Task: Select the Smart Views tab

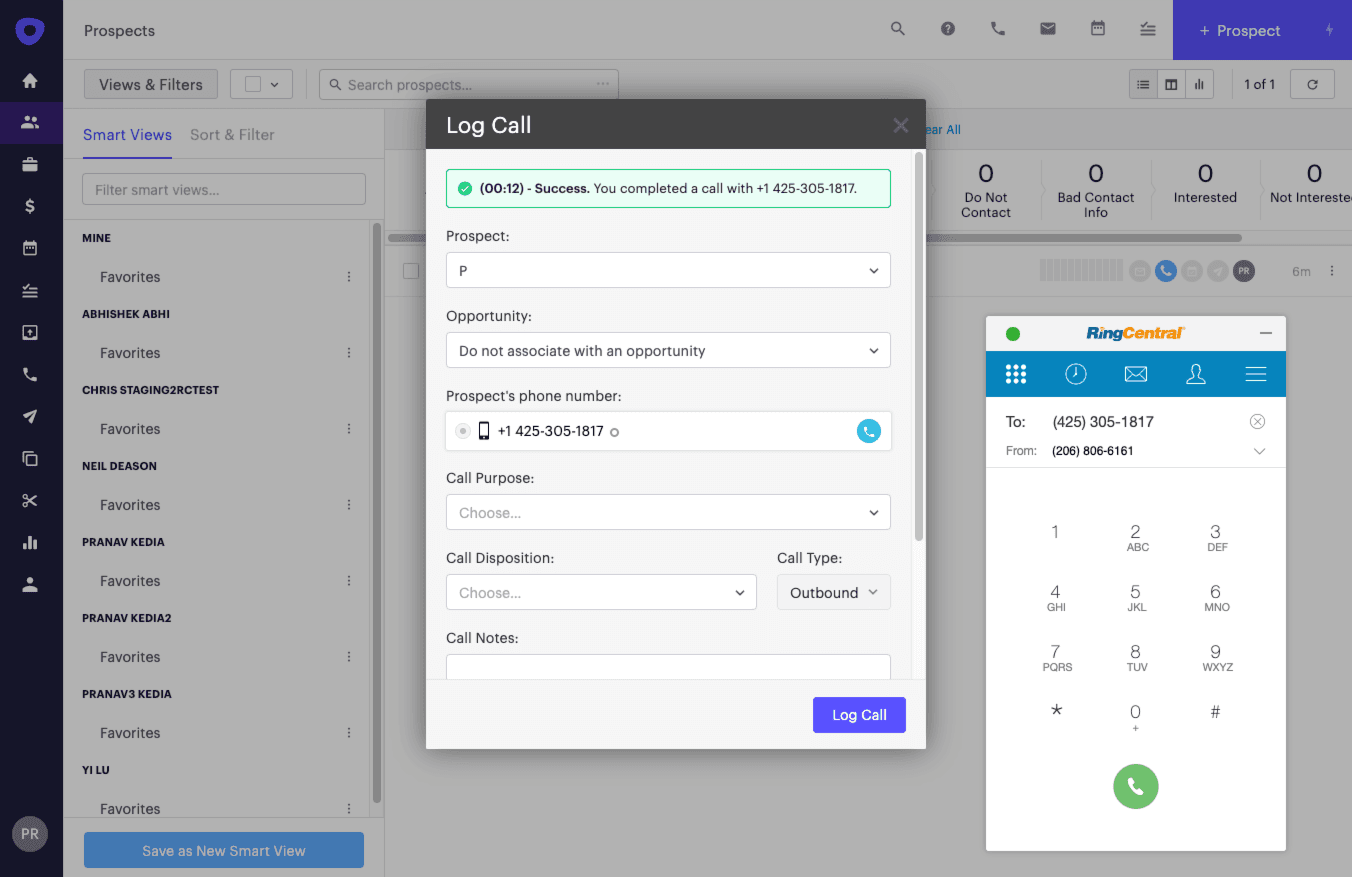Action: [x=127, y=135]
